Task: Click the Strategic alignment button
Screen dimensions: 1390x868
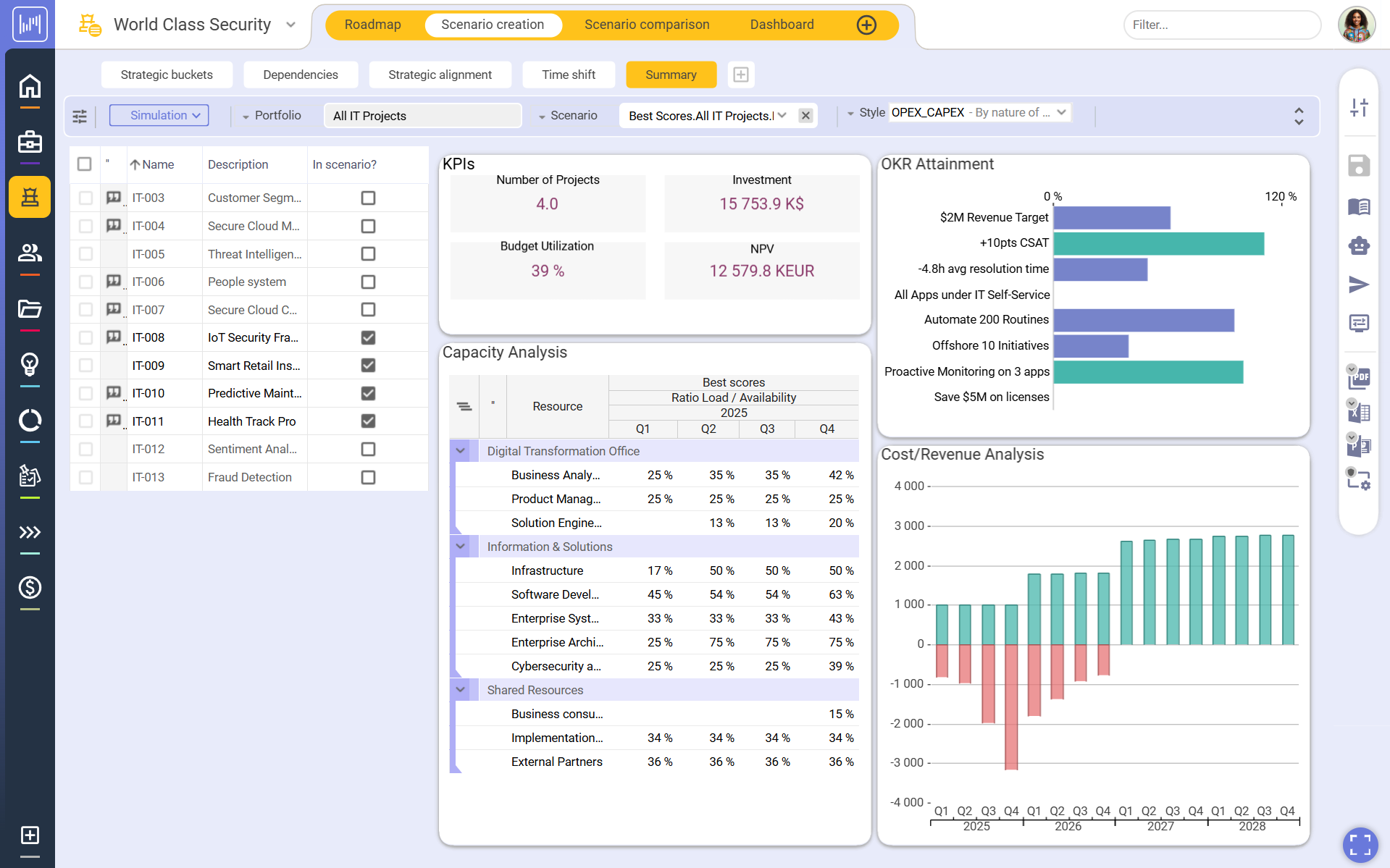Action: pyautogui.click(x=440, y=75)
